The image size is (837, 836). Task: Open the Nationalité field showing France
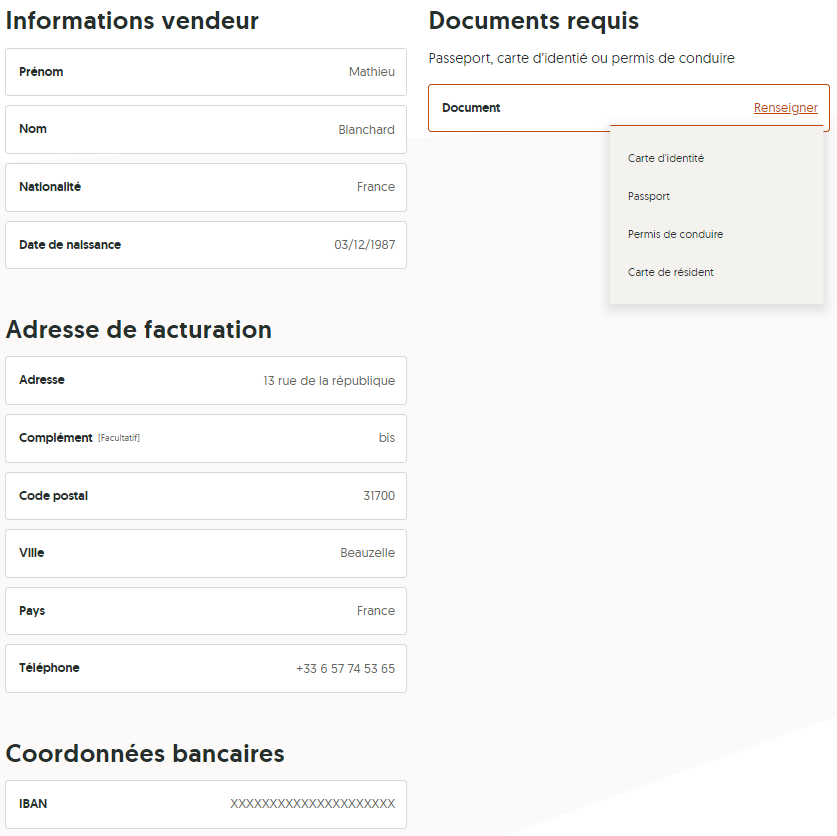tap(206, 187)
